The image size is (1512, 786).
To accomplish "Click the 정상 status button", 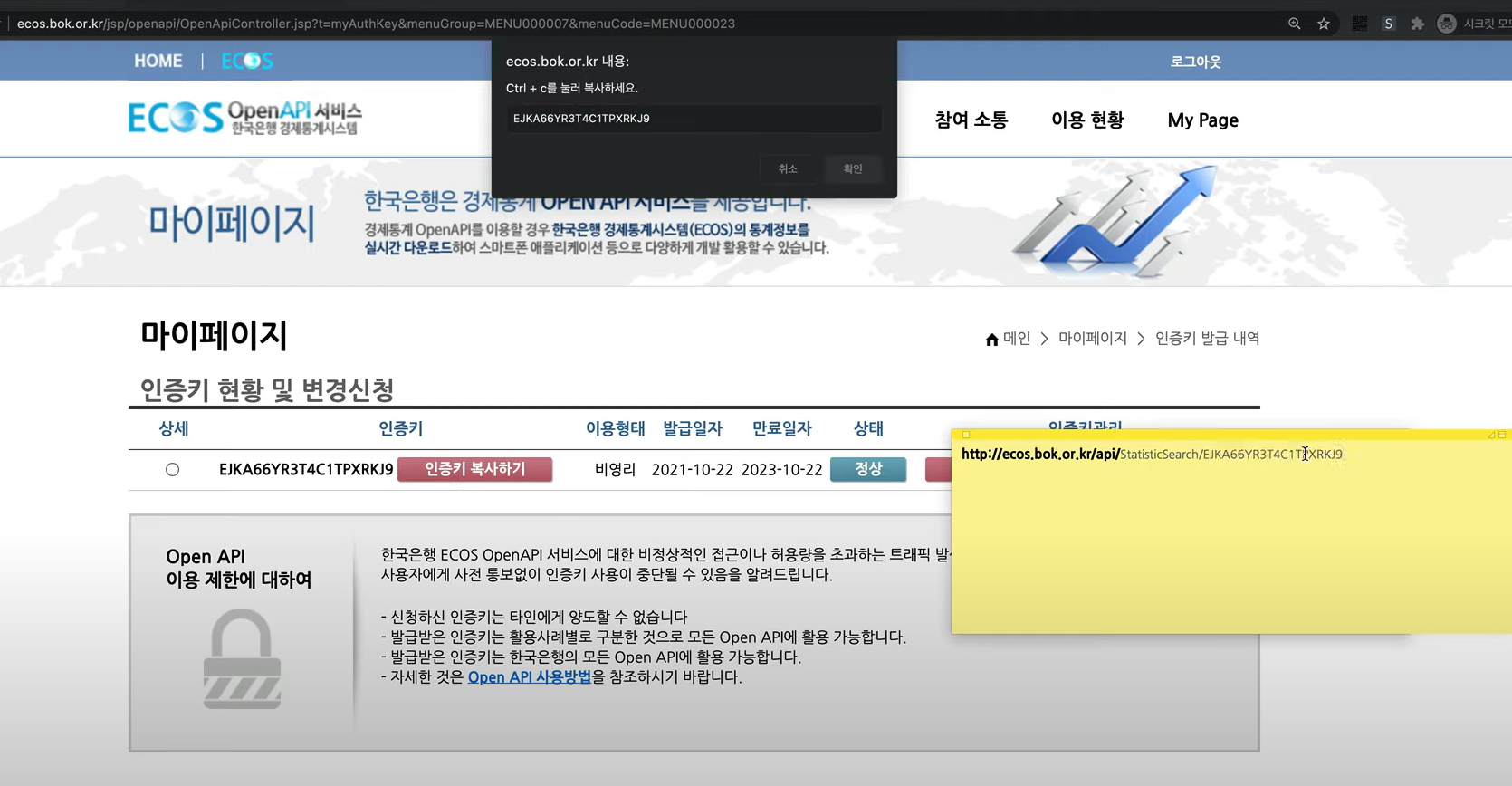I will point(868,469).
